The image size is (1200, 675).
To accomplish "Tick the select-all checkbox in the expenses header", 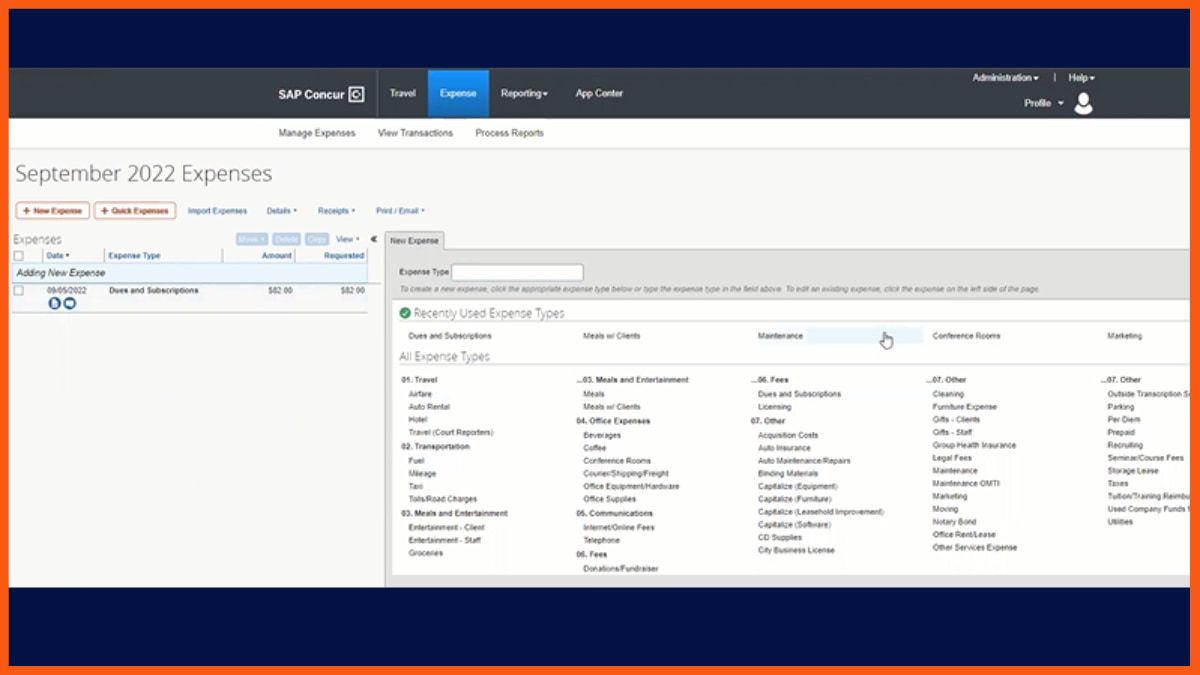I will [19, 256].
